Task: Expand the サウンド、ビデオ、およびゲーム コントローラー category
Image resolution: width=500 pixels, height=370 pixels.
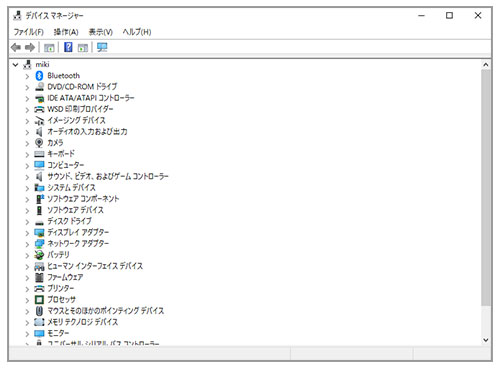Action: coord(27,177)
